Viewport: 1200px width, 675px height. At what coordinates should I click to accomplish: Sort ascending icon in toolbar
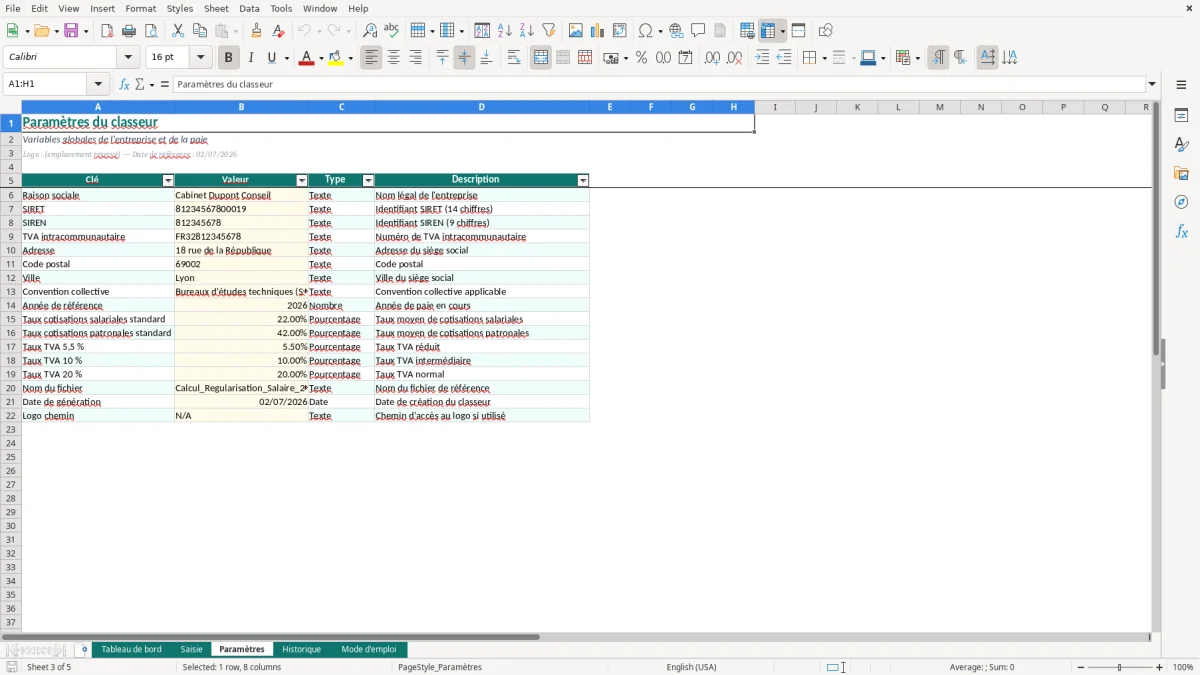pos(505,31)
